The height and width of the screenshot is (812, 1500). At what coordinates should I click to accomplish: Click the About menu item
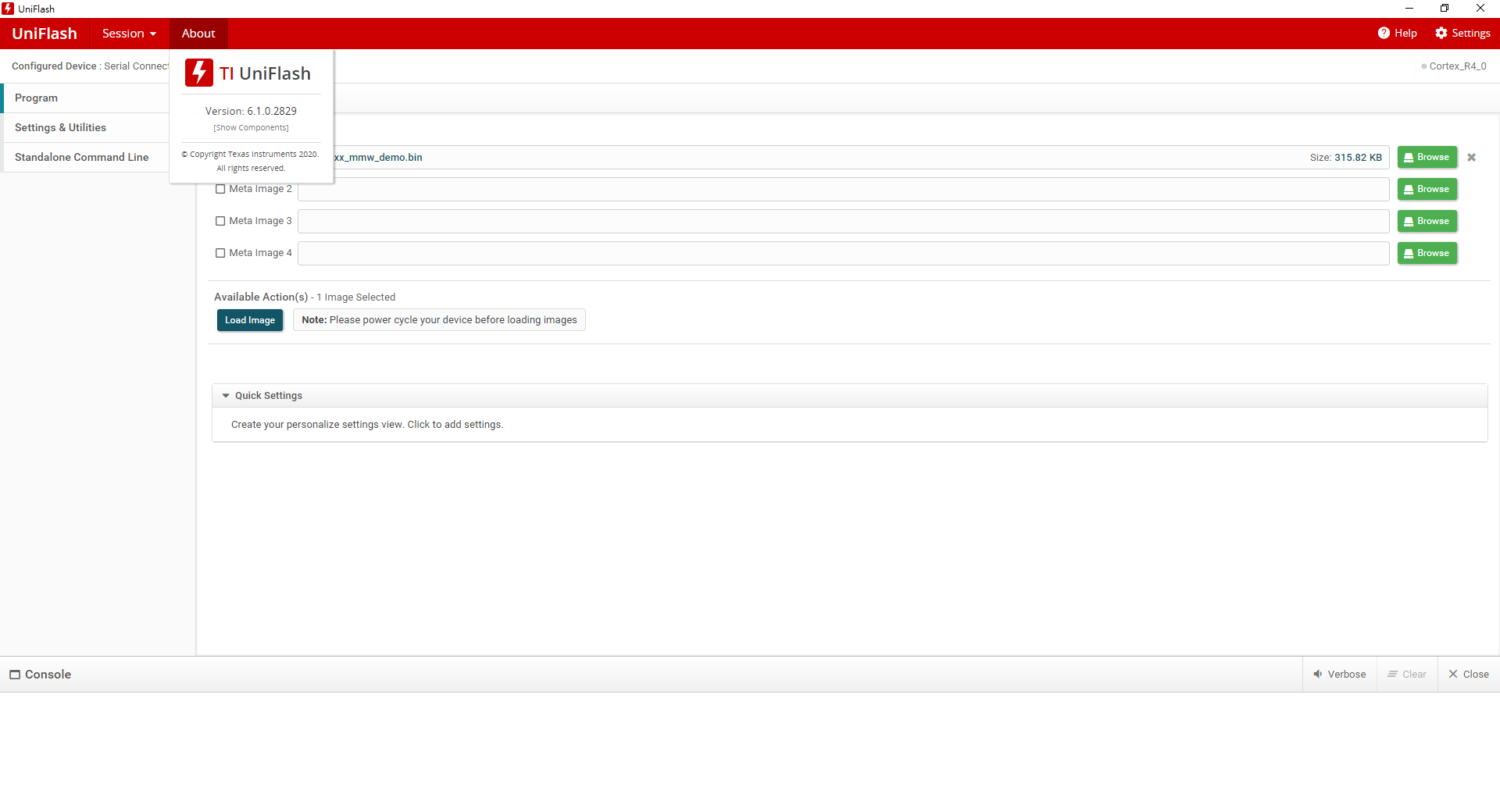point(198,34)
